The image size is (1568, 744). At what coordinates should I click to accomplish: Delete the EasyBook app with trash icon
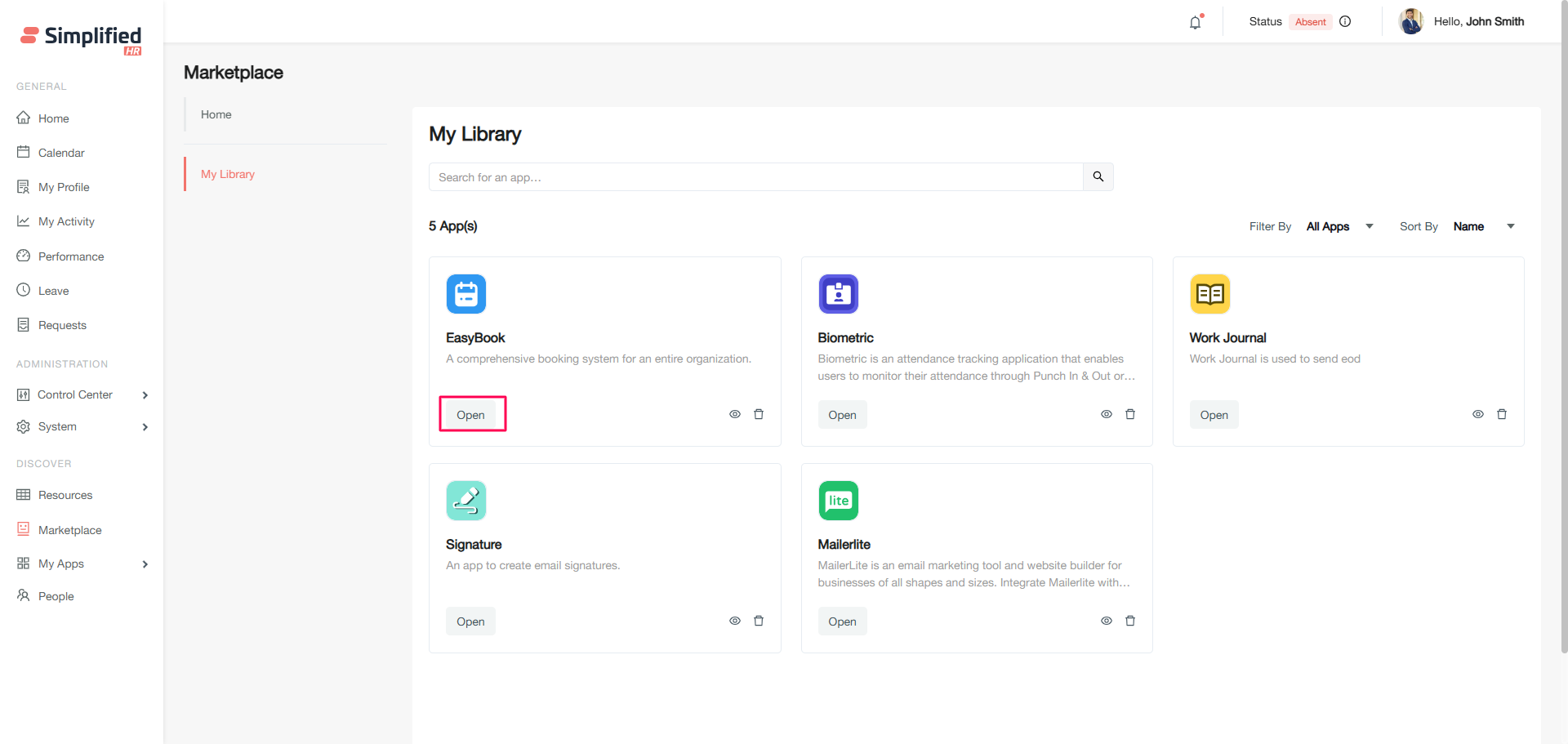pos(758,414)
